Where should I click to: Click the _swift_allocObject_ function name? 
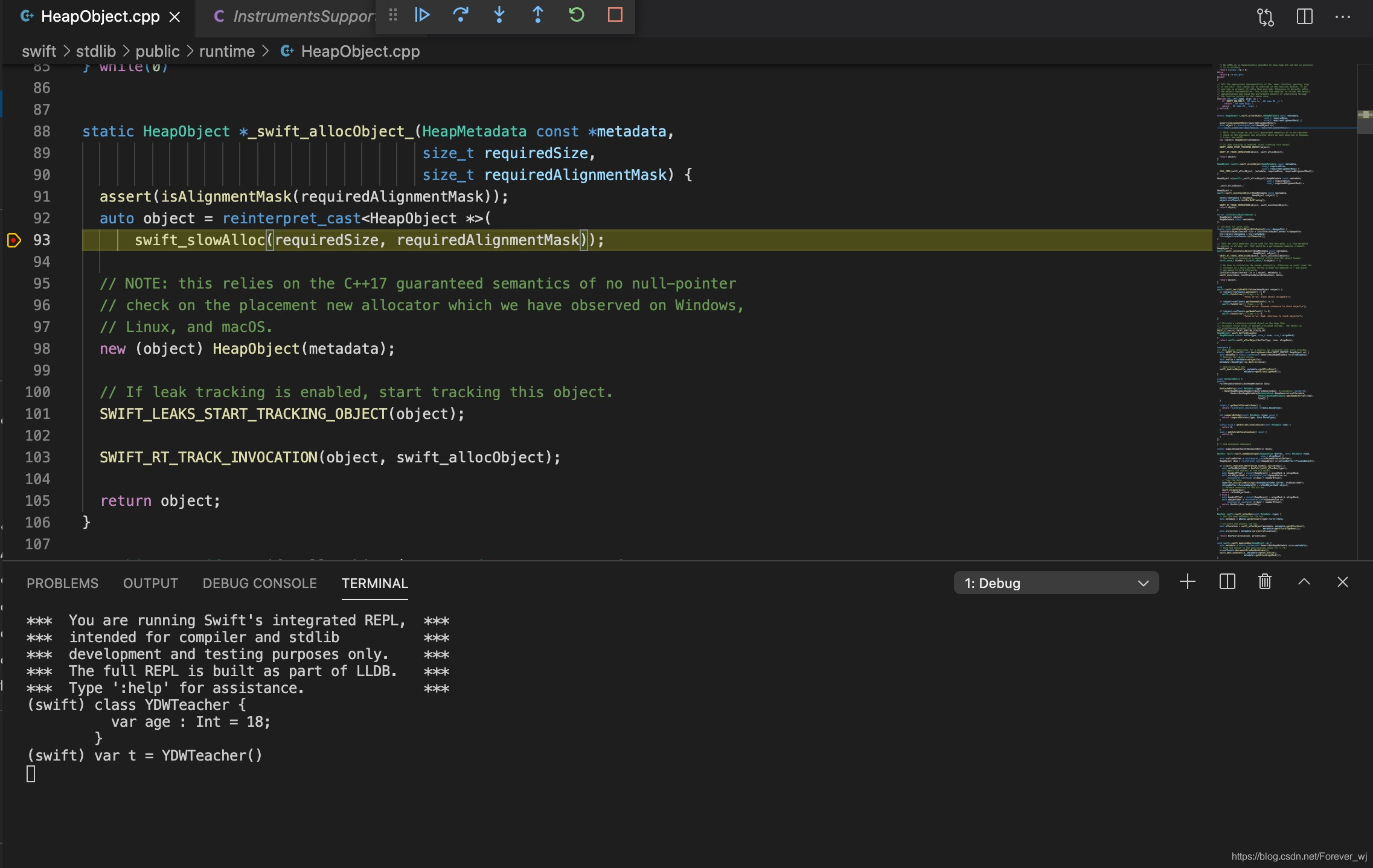pos(331,132)
